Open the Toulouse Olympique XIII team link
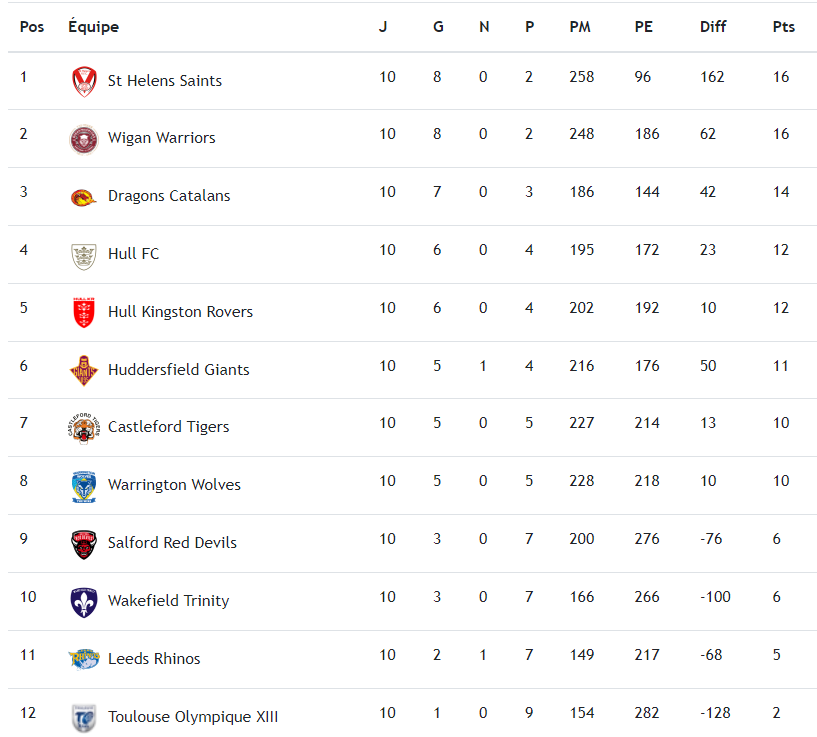 click(192, 717)
